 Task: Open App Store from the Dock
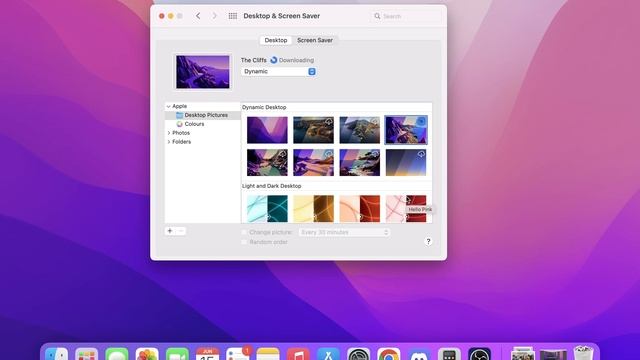coord(328,354)
